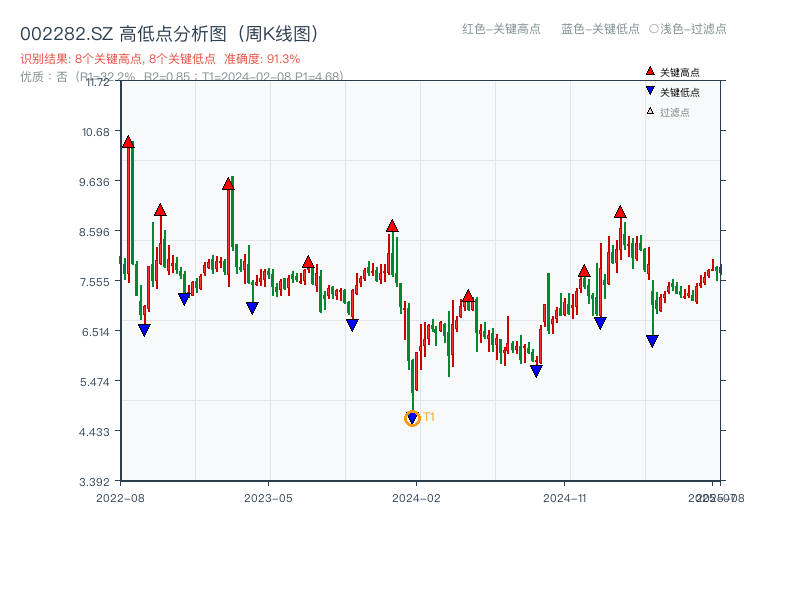Select the rightmost blue key-low triangle marker
800x600 pixels.
pyautogui.click(x=652, y=341)
